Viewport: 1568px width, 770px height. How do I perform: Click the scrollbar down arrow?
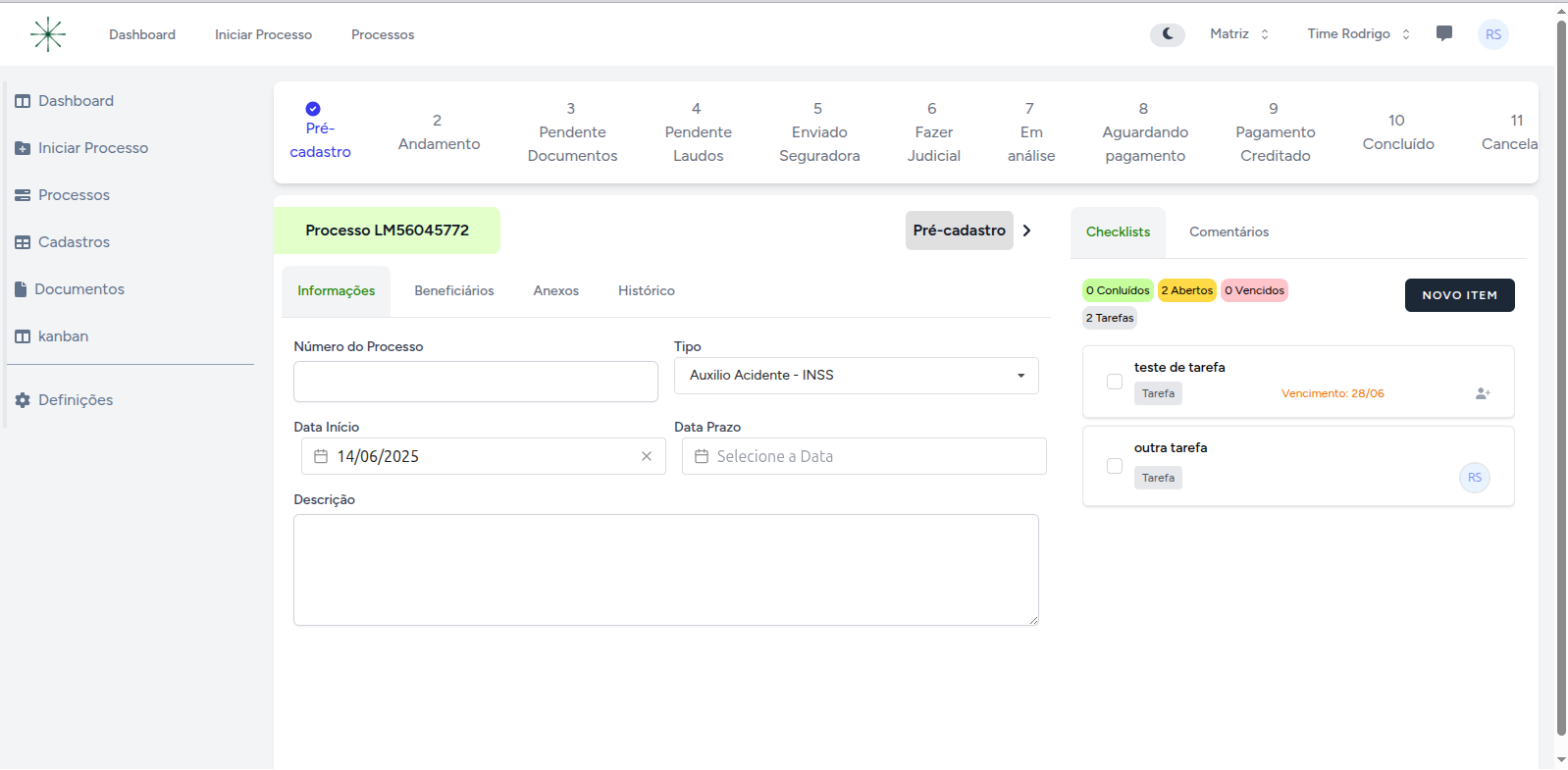point(1561,760)
